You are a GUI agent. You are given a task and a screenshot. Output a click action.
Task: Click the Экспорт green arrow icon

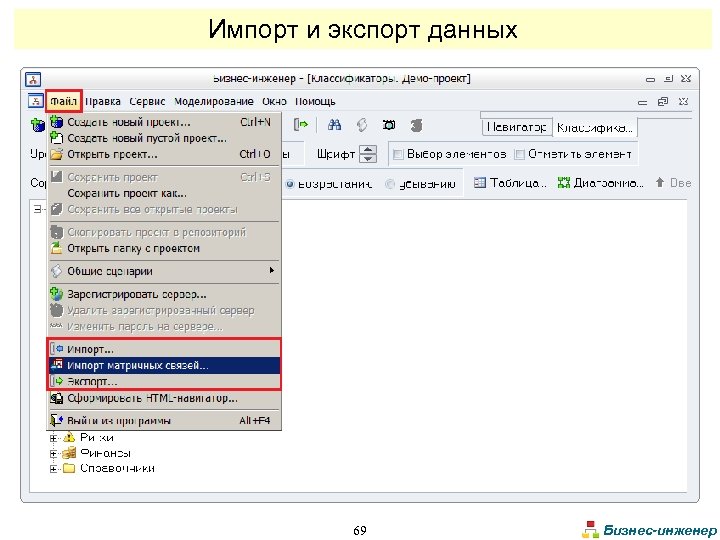(x=56, y=381)
